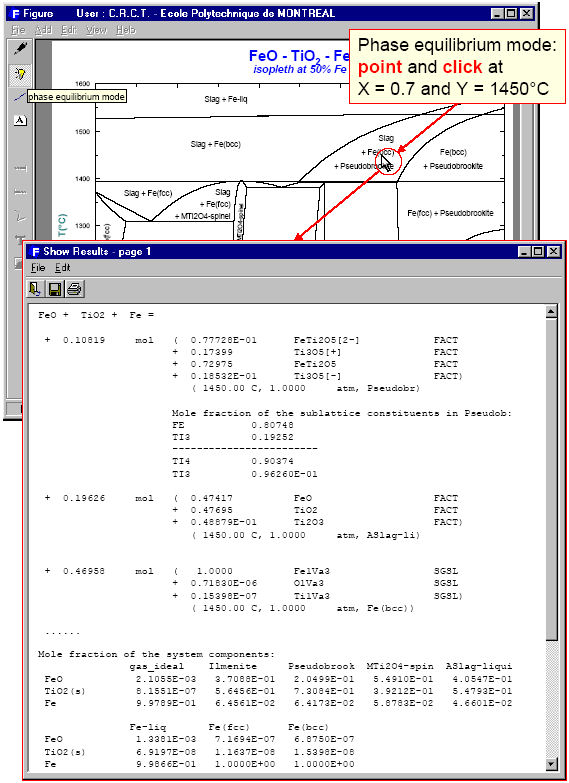
Task: Click the exit door icon in Show Results
Action: coord(35,289)
